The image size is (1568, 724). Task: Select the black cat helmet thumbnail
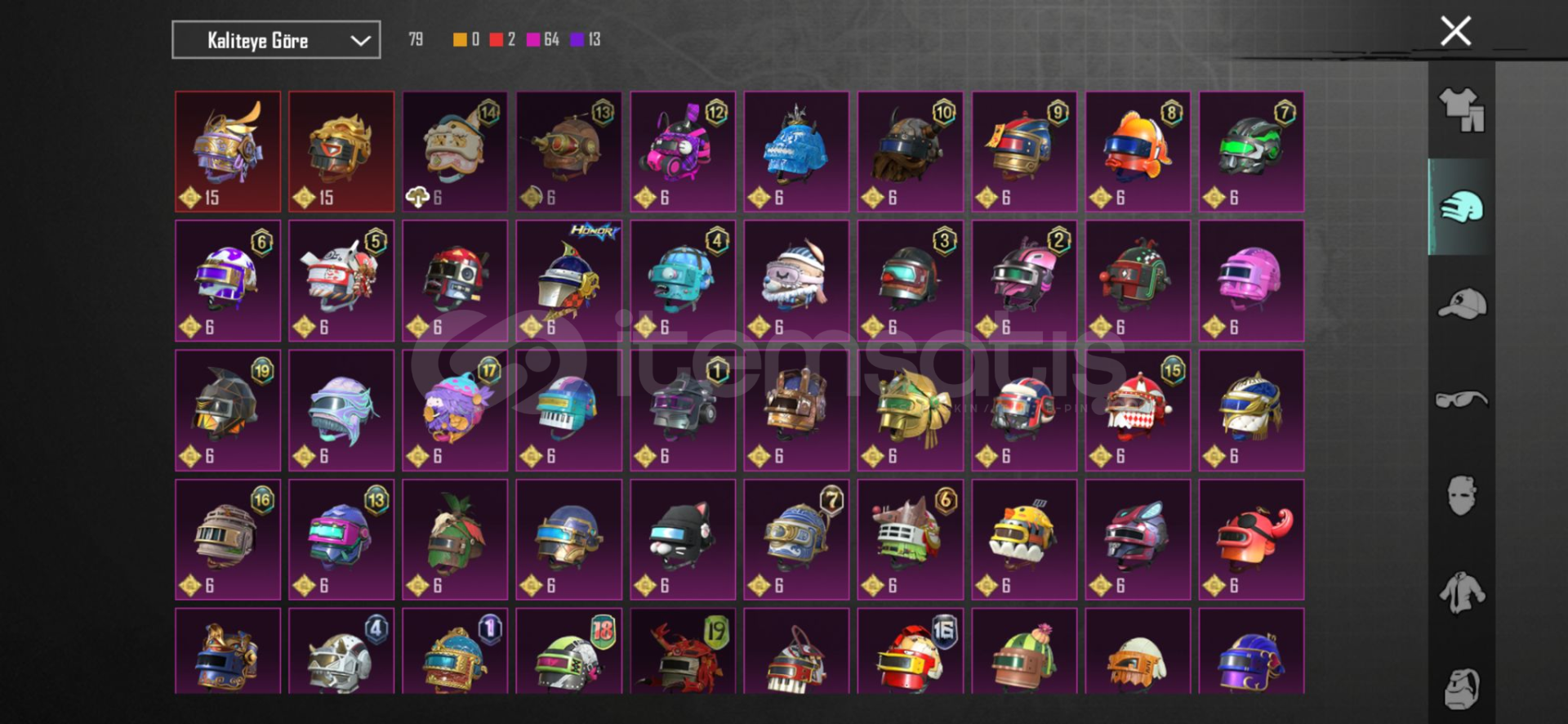(x=683, y=539)
